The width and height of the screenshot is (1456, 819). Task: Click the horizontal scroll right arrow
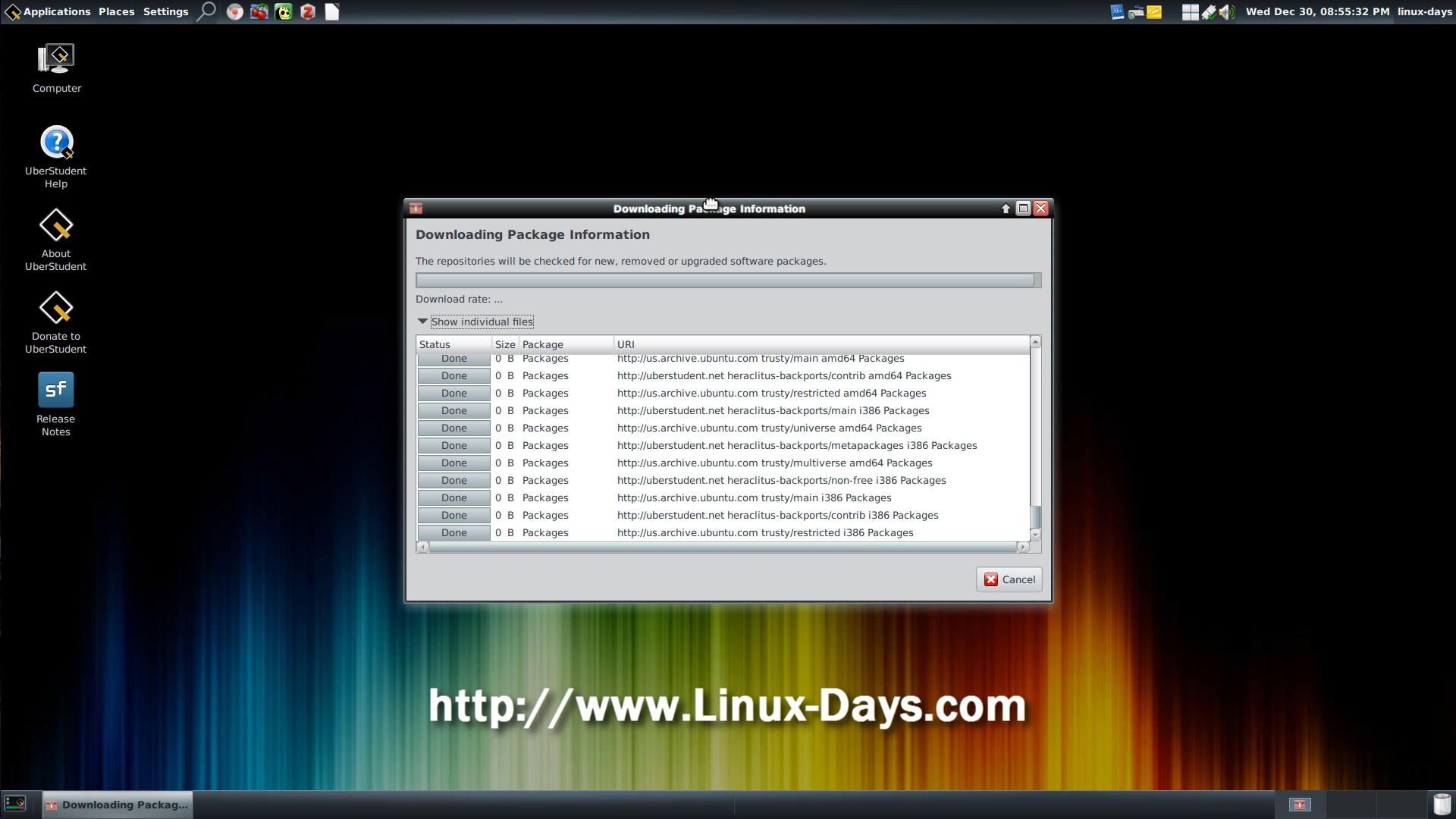click(x=1023, y=547)
